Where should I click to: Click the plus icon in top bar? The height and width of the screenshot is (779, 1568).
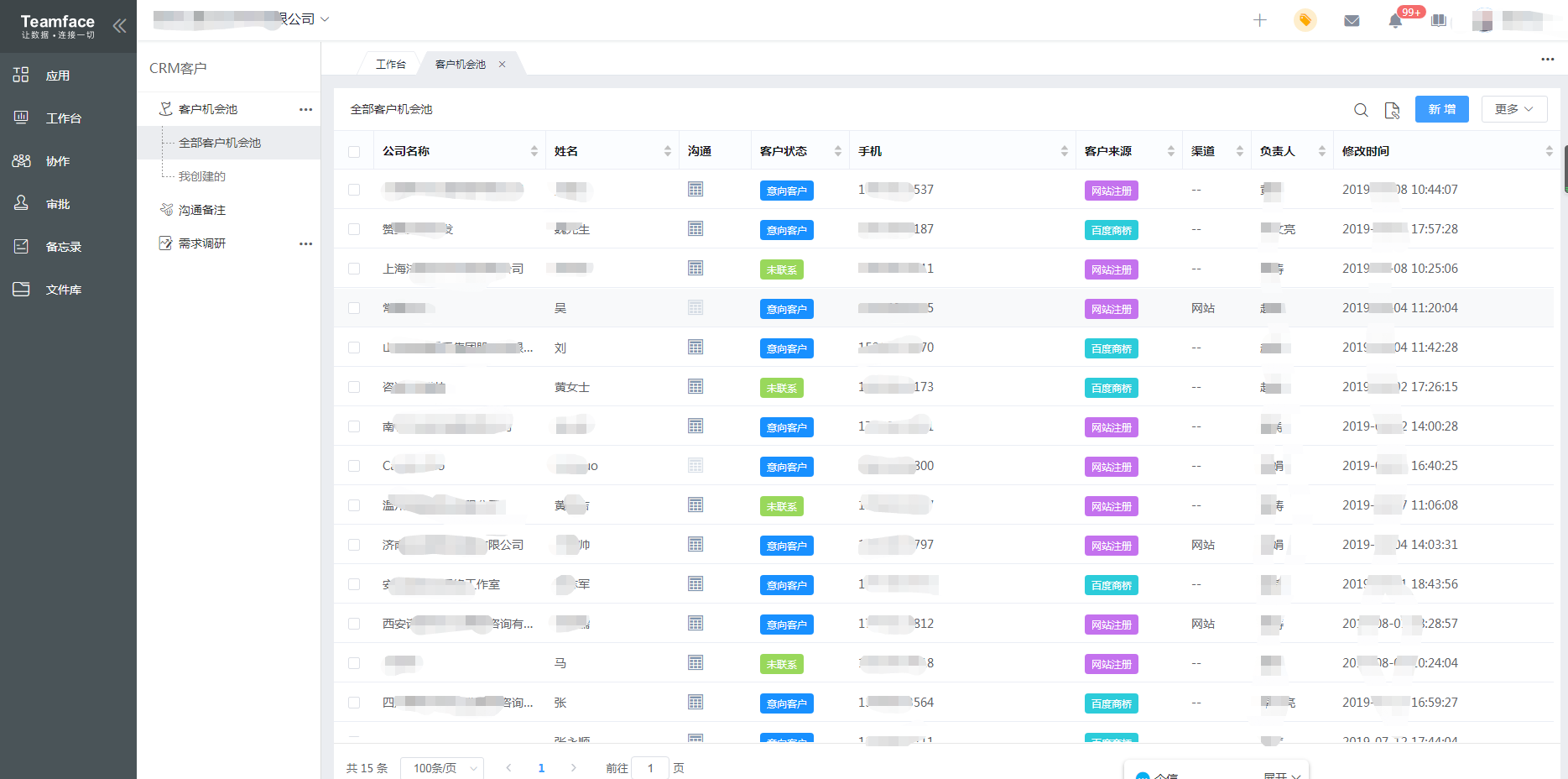(1259, 20)
